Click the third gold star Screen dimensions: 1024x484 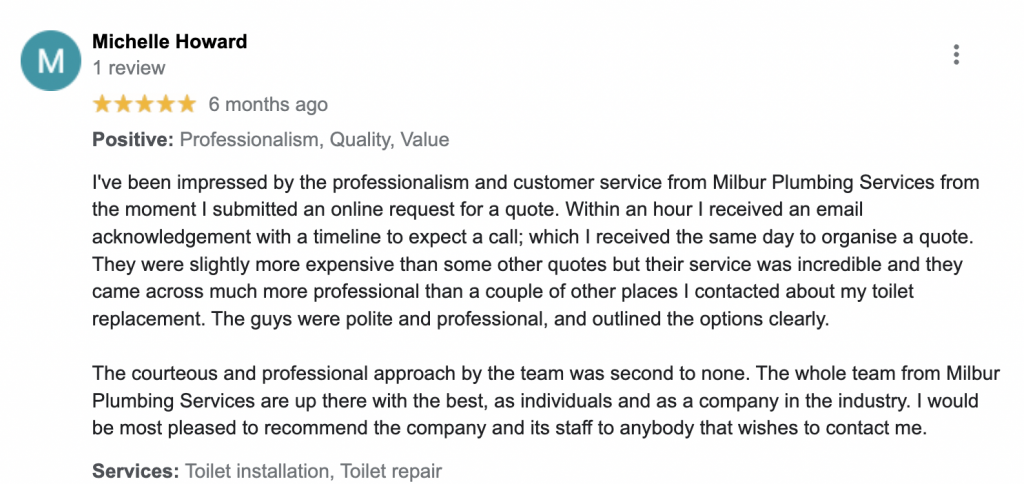click(x=144, y=104)
